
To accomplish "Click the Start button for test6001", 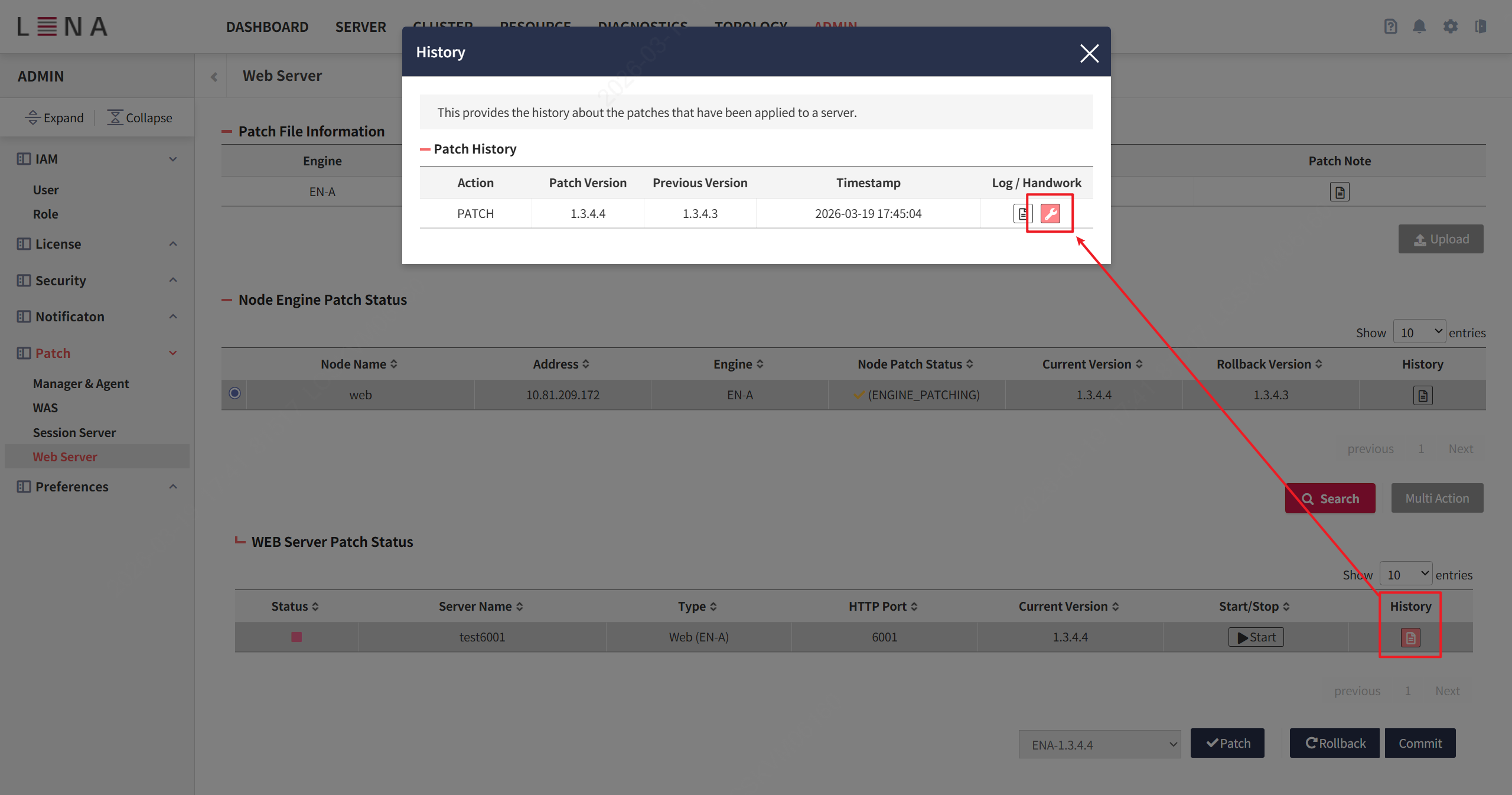I will pos(1256,637).
